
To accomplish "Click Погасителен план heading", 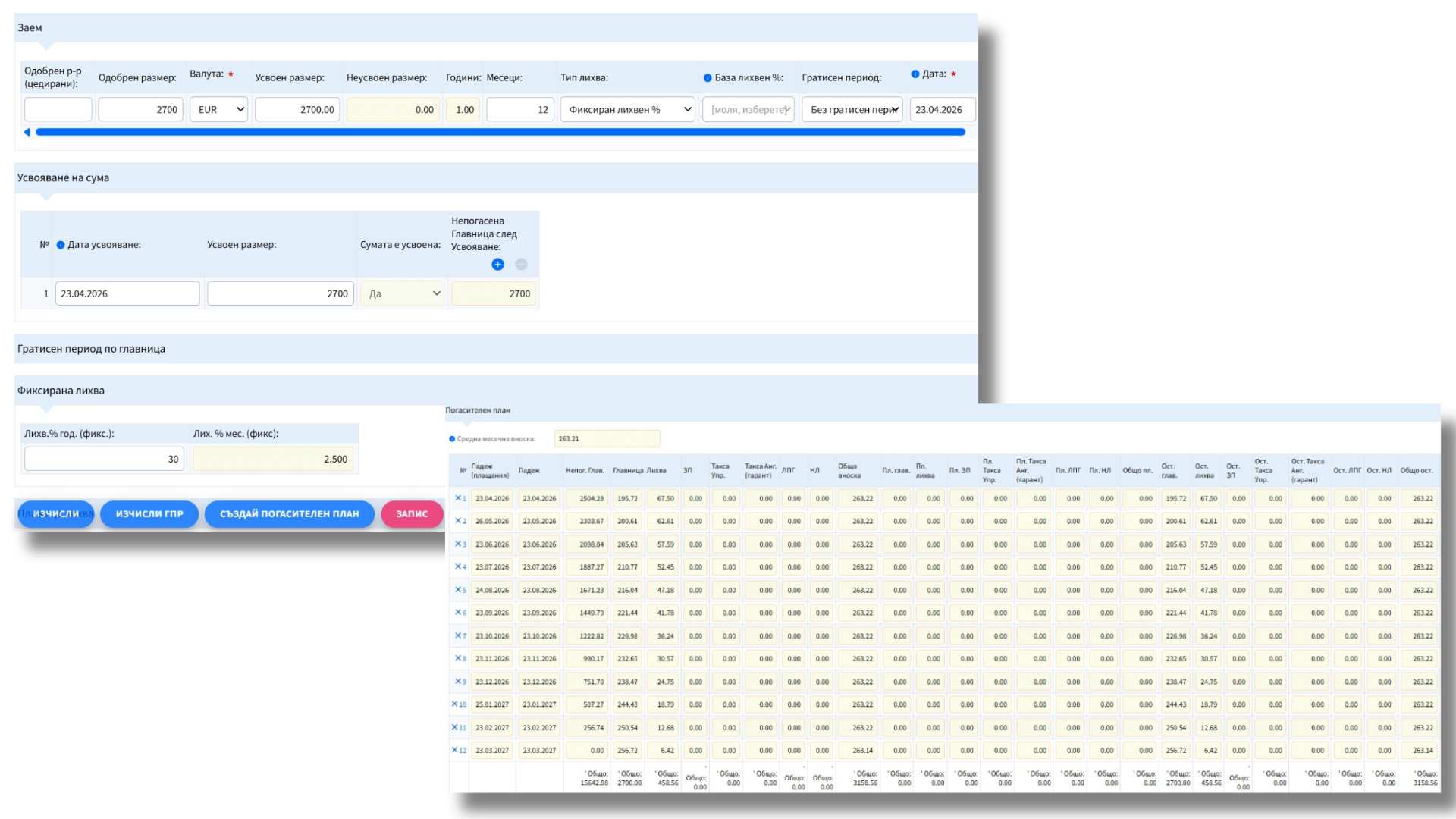I will pos(478,410).
